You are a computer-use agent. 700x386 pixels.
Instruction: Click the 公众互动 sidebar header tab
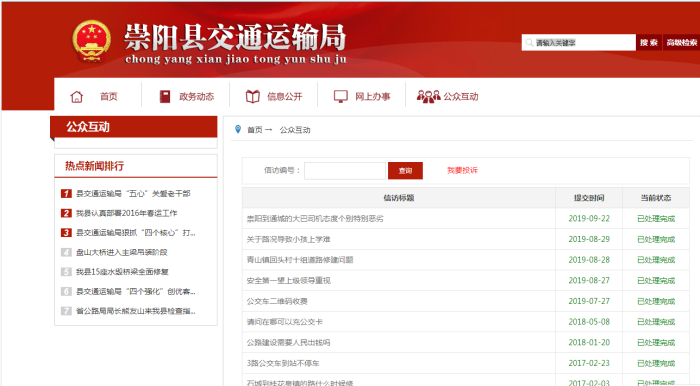pos(133,127)
